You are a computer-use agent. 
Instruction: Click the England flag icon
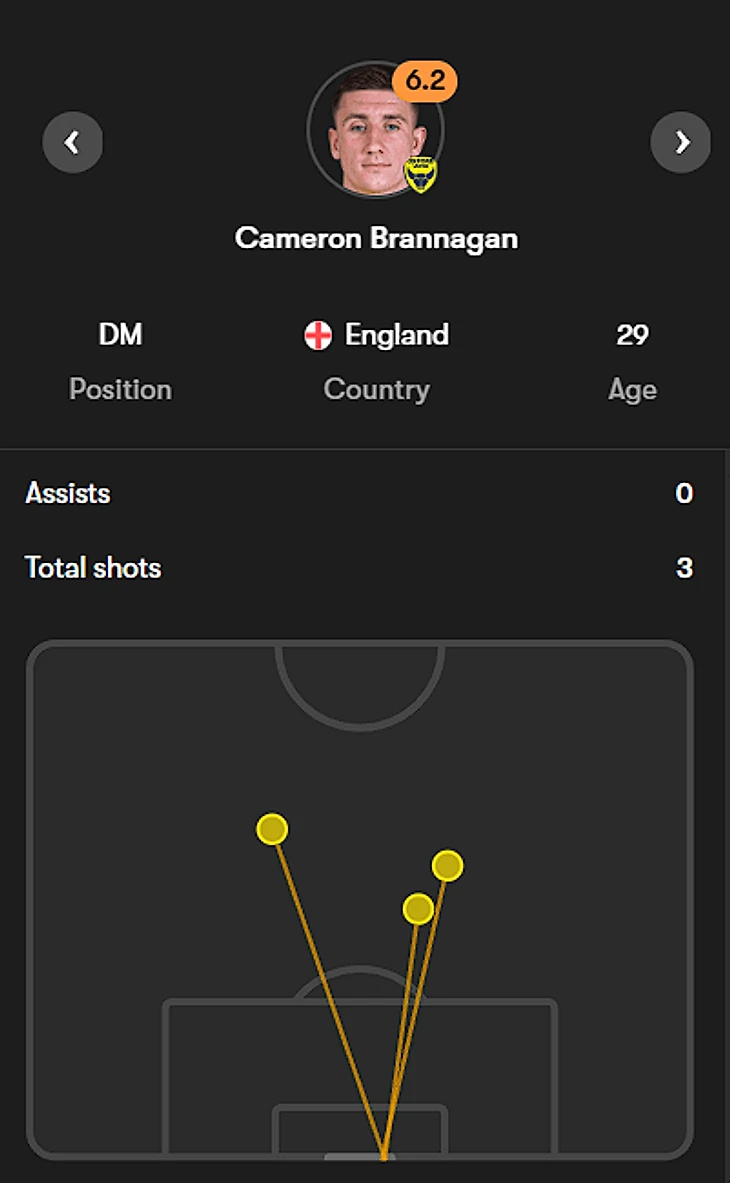(318, 336)
